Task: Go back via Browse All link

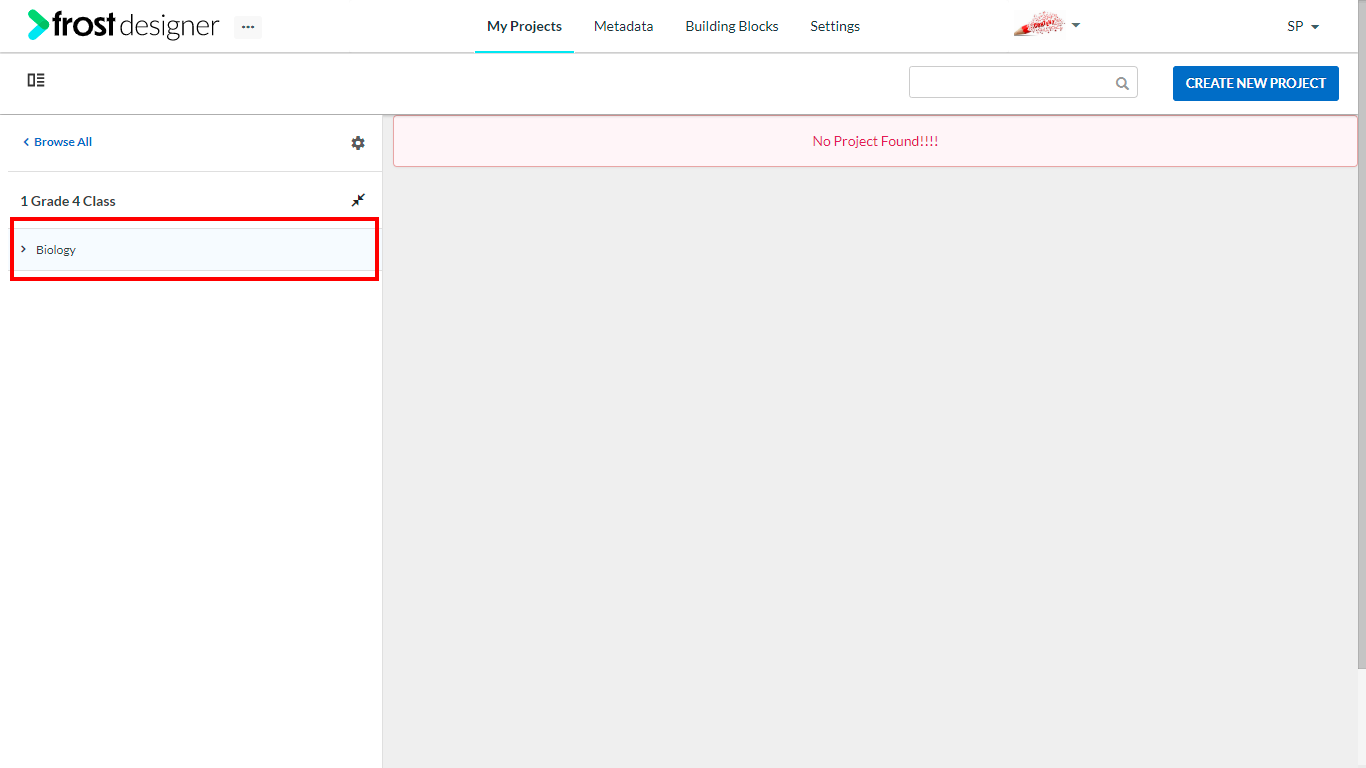Action: [57, 142]
